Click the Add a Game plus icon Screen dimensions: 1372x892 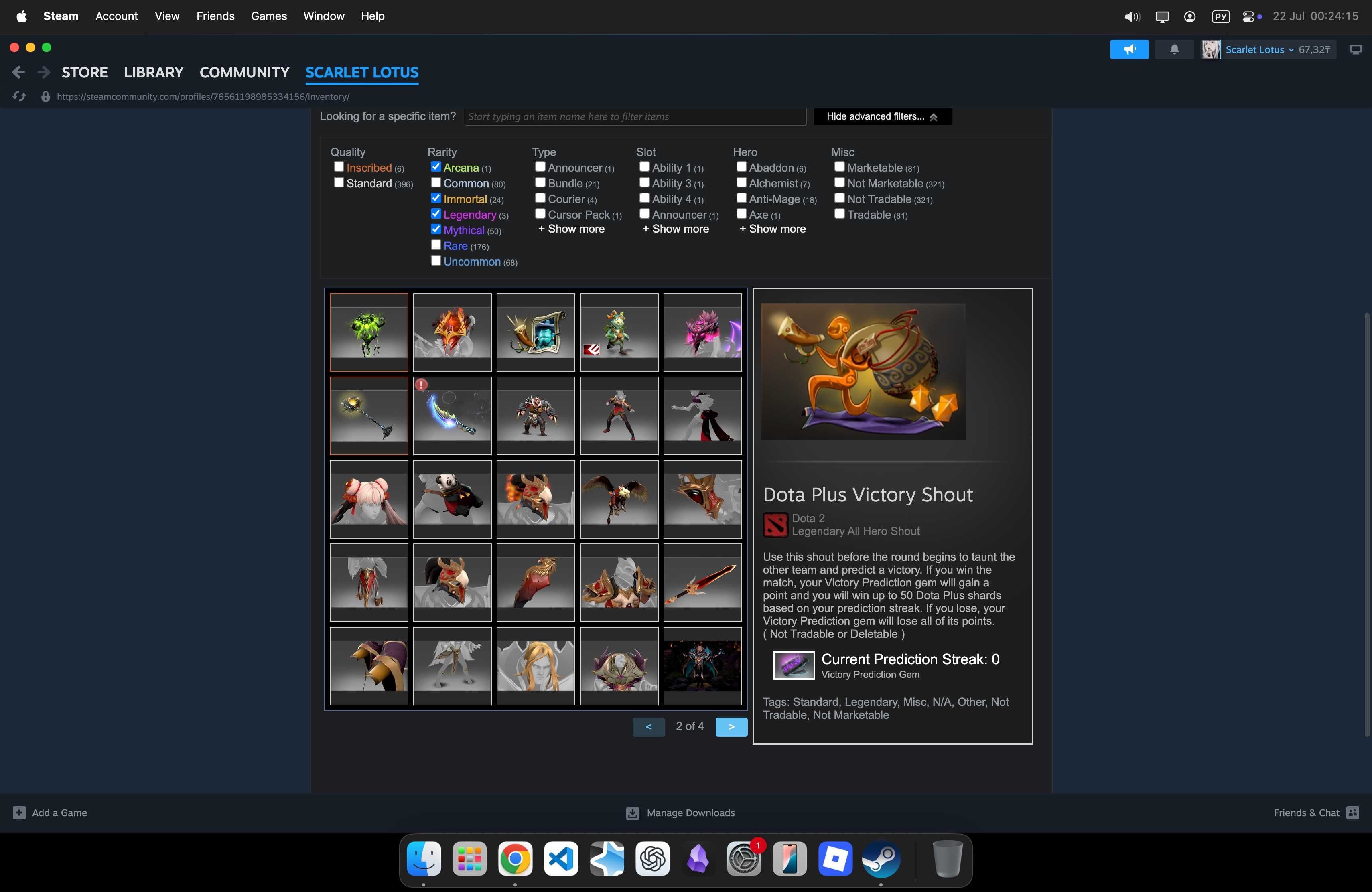click(x=19, y=813)
